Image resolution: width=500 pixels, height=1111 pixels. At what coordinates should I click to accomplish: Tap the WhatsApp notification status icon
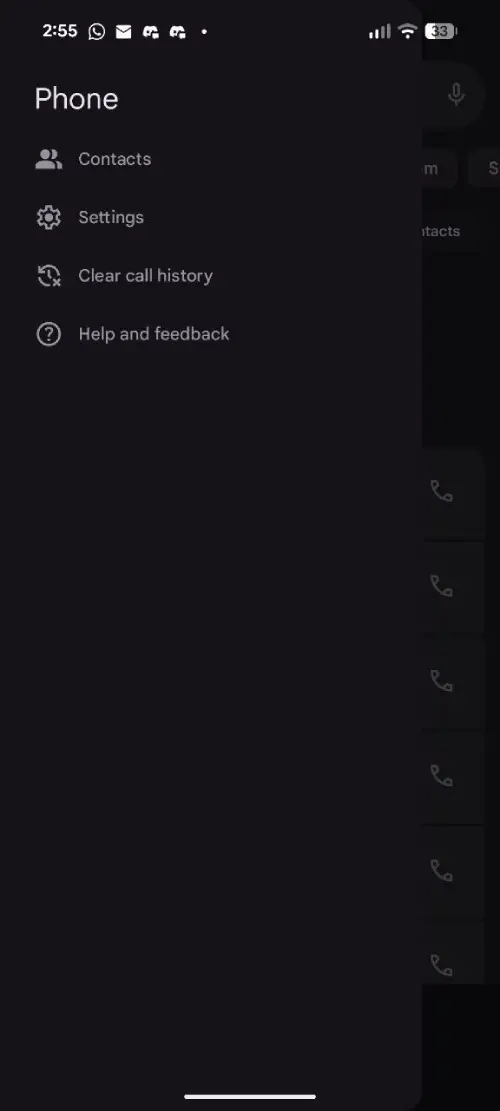click(96, 31)
